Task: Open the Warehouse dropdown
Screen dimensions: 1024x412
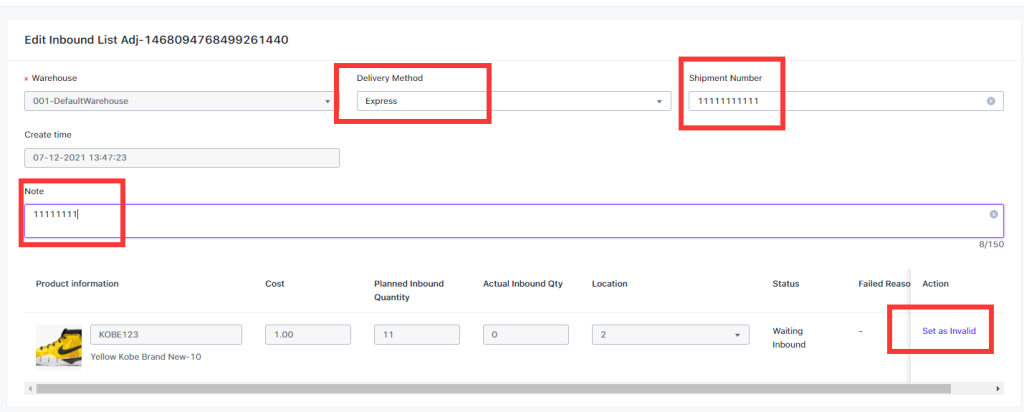Action: coord(182,101)
